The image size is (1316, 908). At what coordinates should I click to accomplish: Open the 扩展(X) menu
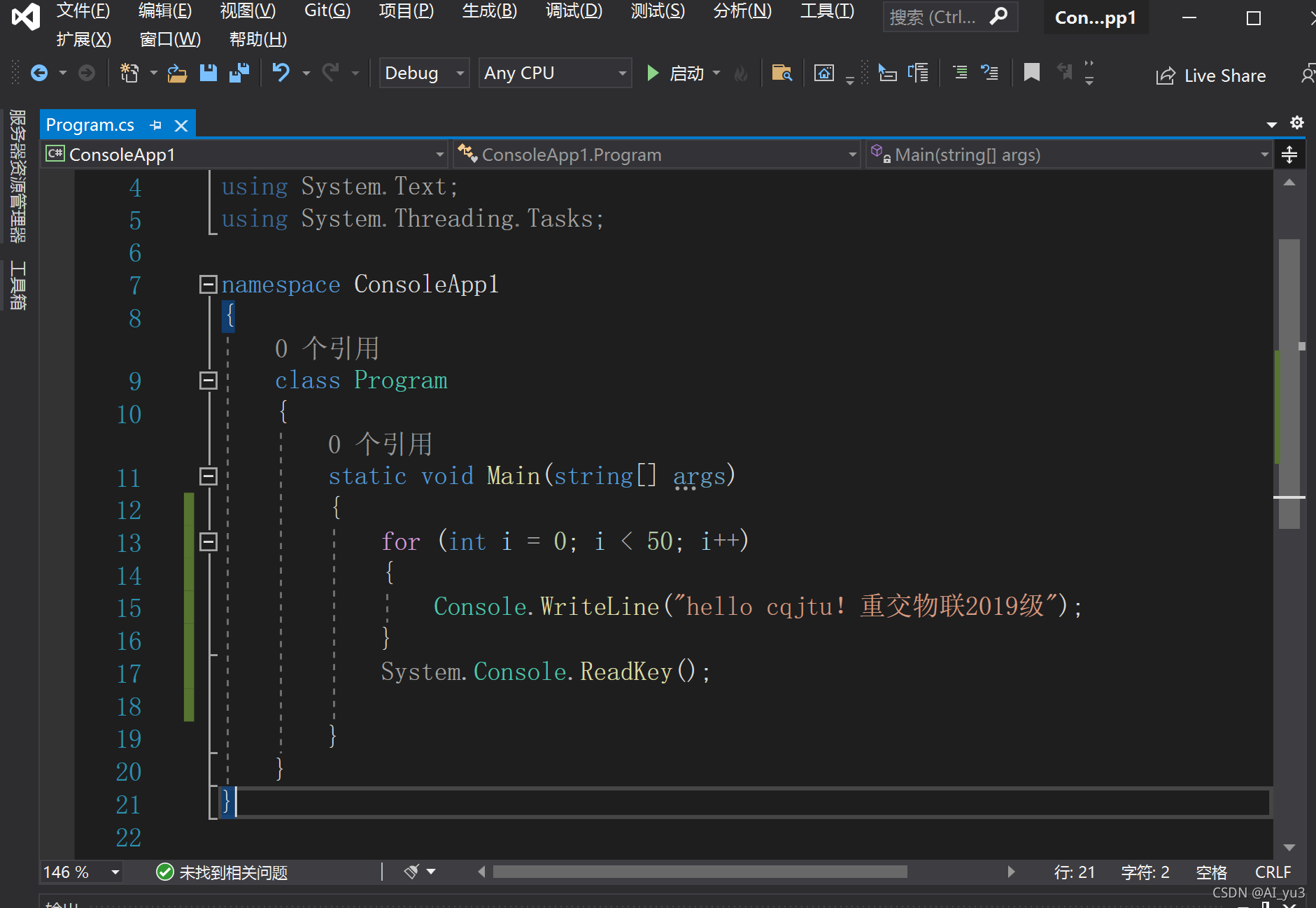pyautogui.click(x=84, y=39)
